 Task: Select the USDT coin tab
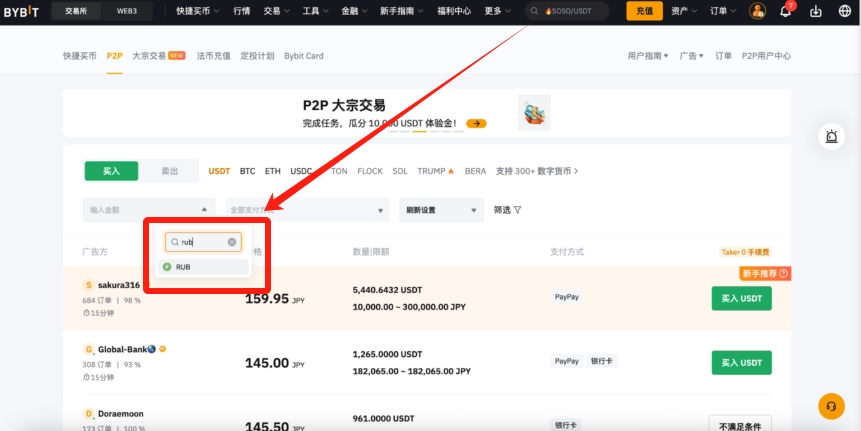point(219,171)
